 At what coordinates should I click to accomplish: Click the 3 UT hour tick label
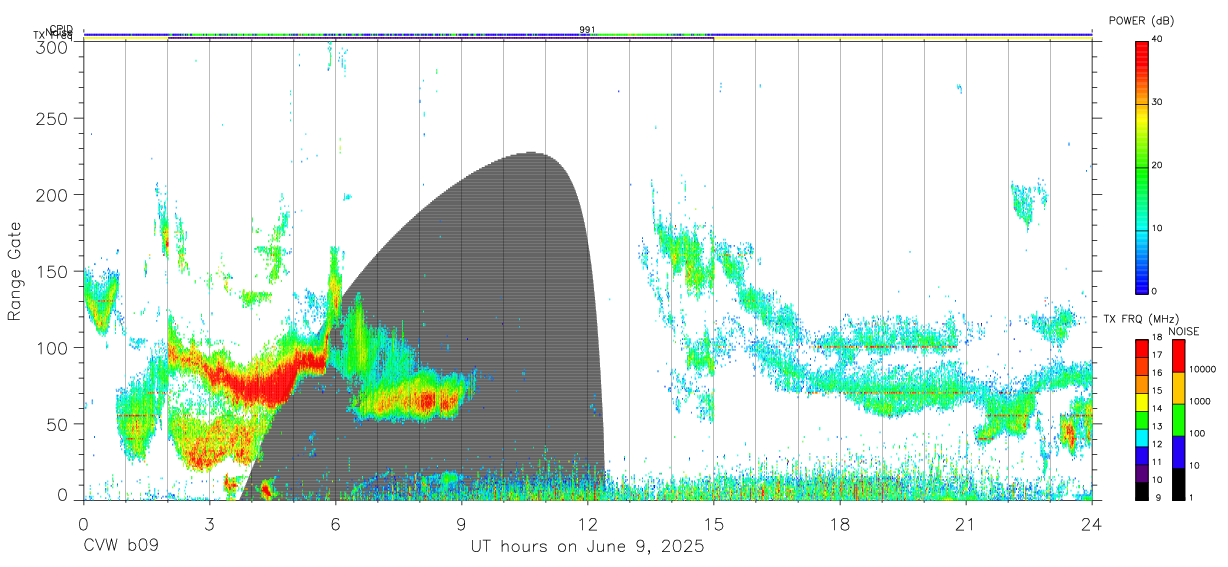click(209, 523)
